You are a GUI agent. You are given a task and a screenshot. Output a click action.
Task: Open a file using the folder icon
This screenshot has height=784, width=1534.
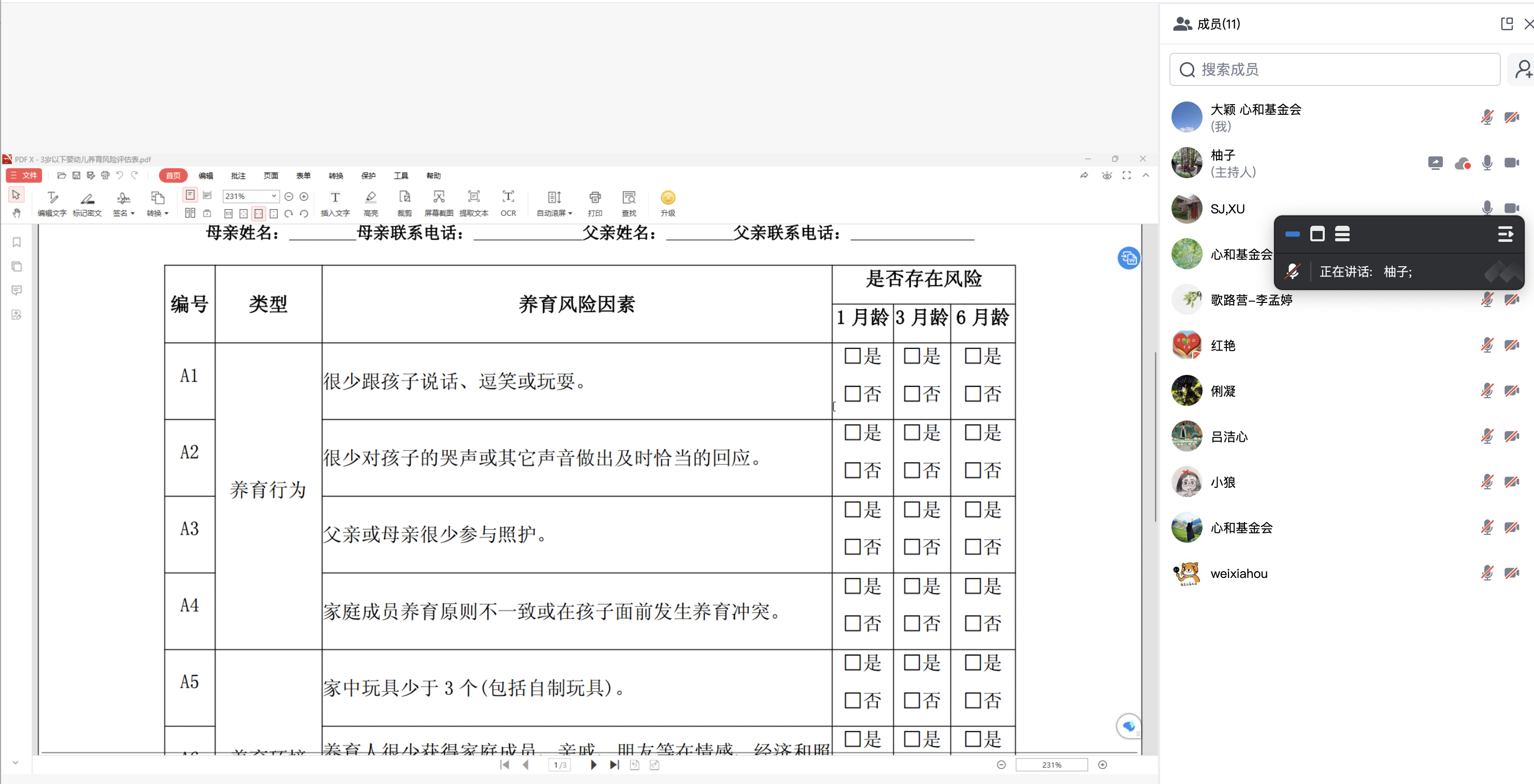click(61, 175)
